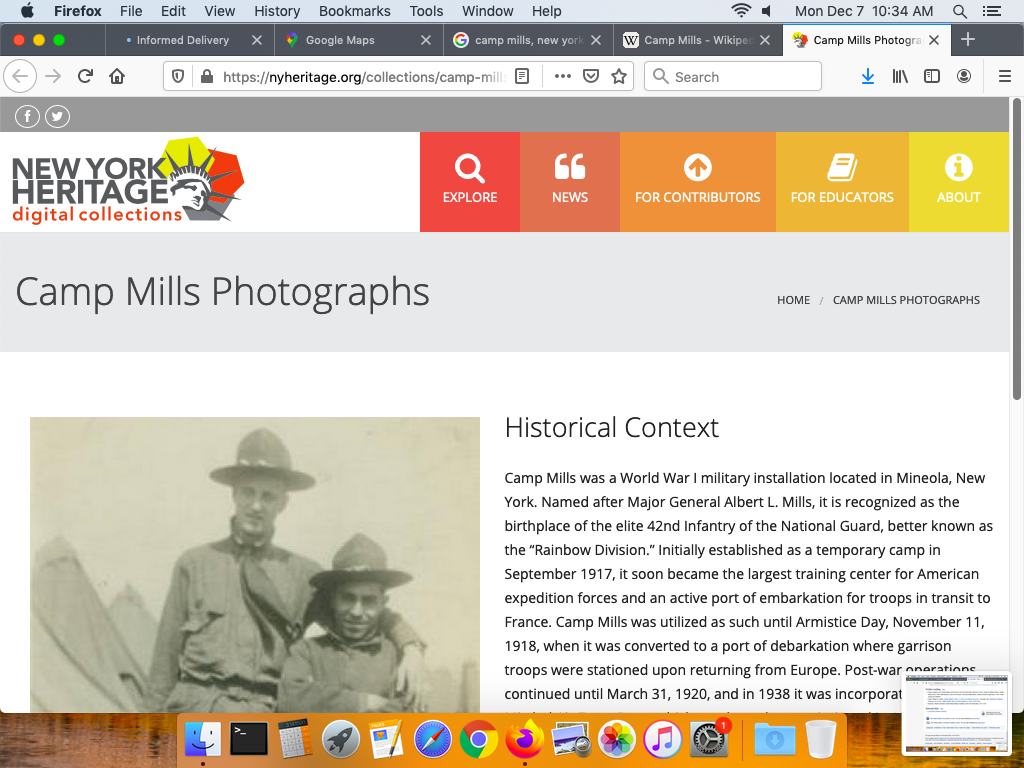
Task: Open the Library view dropdown
Action: (900, 77)
